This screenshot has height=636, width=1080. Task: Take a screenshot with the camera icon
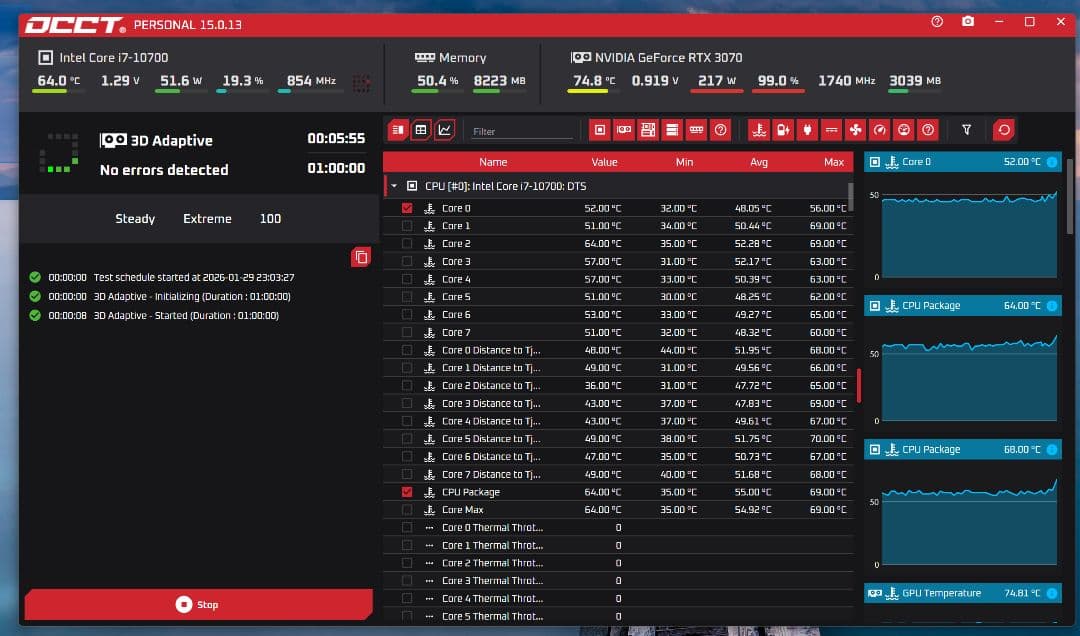(967, 22)
